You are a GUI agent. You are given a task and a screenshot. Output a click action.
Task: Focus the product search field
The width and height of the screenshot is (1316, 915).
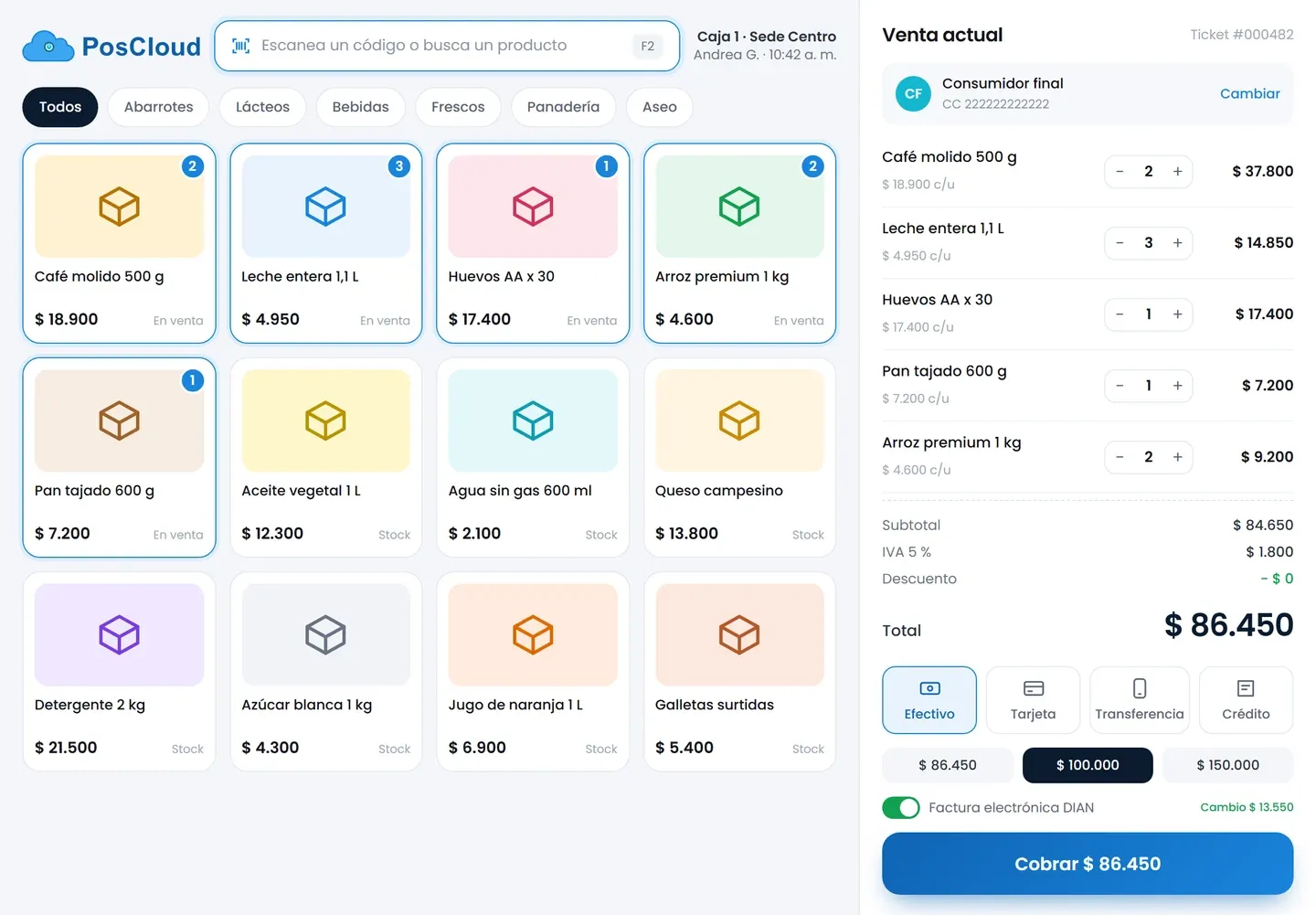click(x=447, y=46)
